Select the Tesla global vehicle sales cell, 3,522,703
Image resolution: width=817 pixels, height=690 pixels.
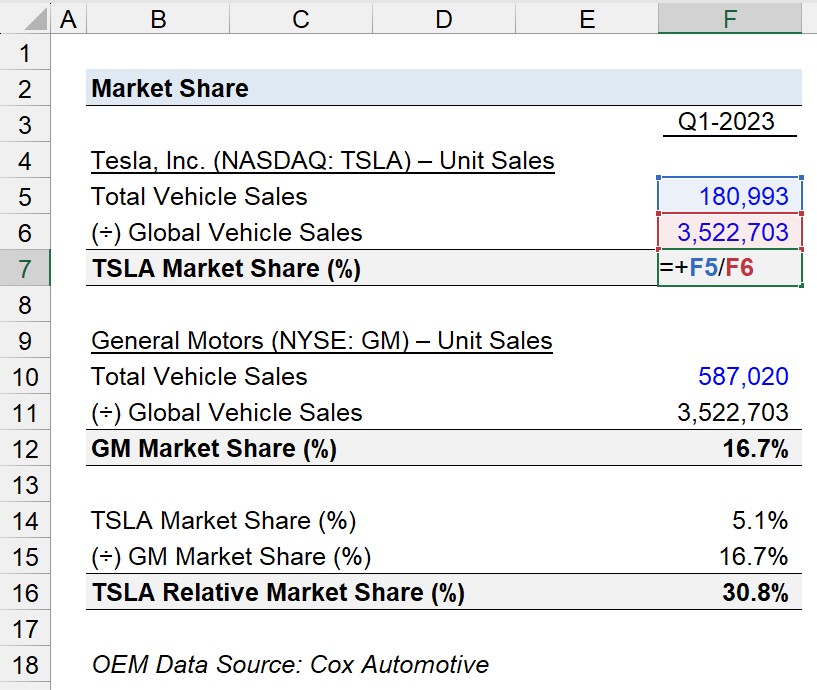point(729,232)
